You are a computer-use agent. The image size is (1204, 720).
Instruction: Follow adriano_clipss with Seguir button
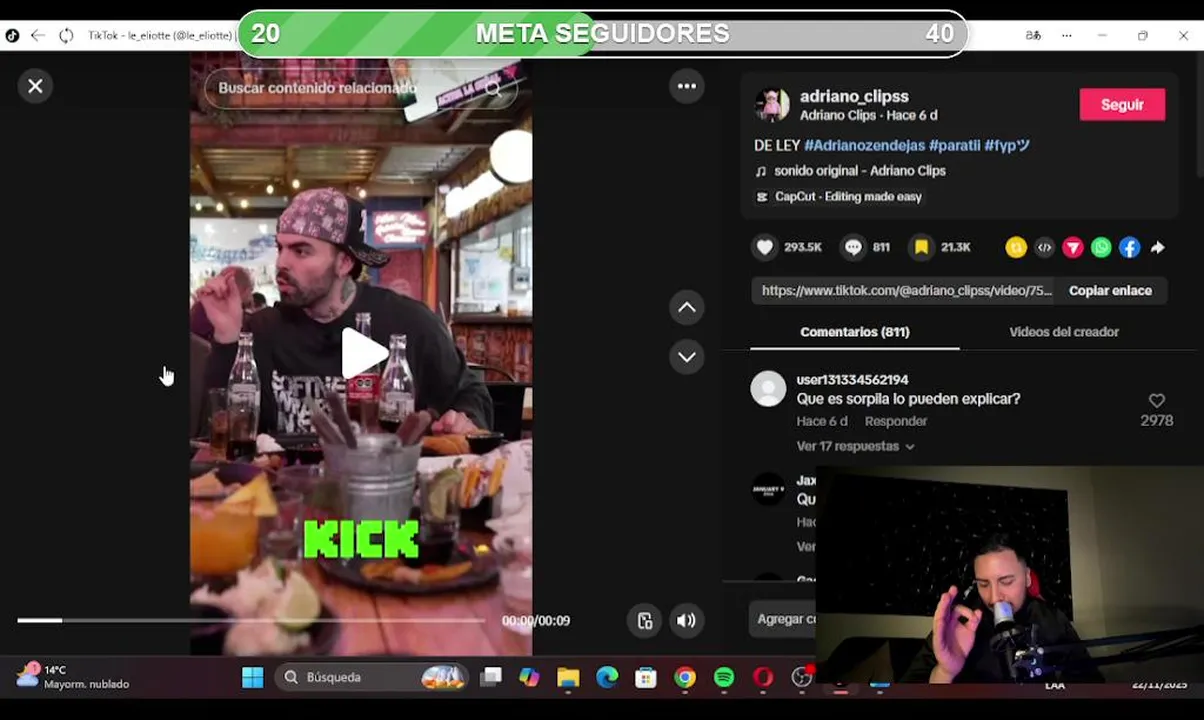1122,105
